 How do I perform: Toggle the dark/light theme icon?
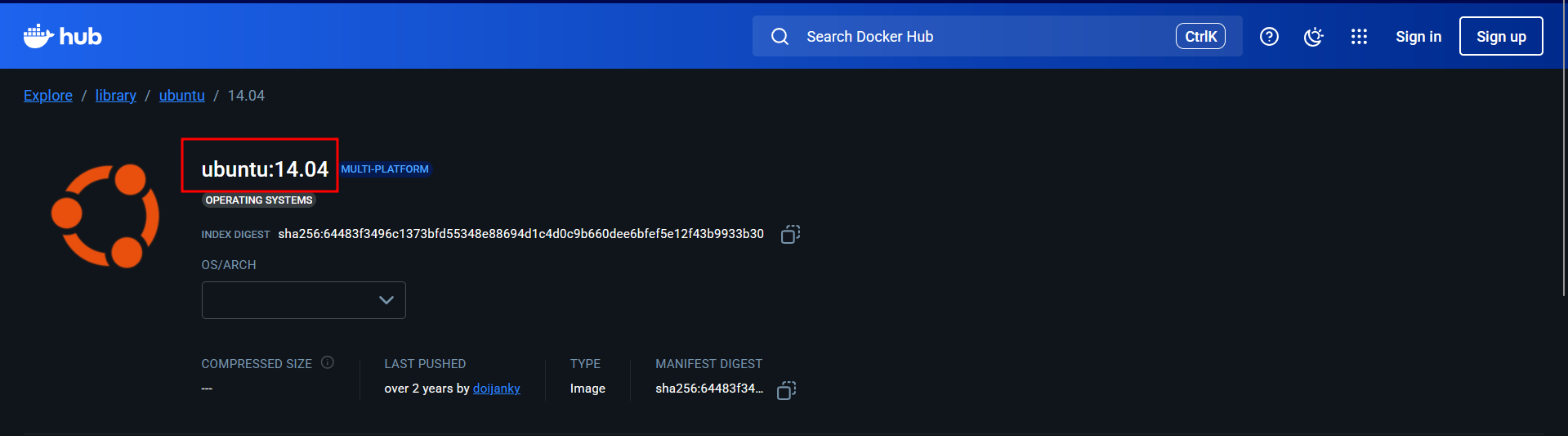click(1313, 37)
